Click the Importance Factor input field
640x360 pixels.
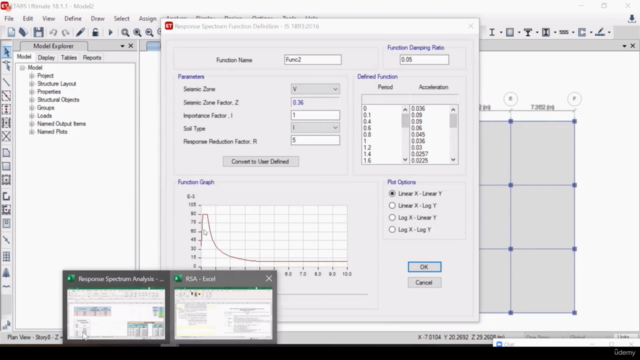[x=315, y=116]
